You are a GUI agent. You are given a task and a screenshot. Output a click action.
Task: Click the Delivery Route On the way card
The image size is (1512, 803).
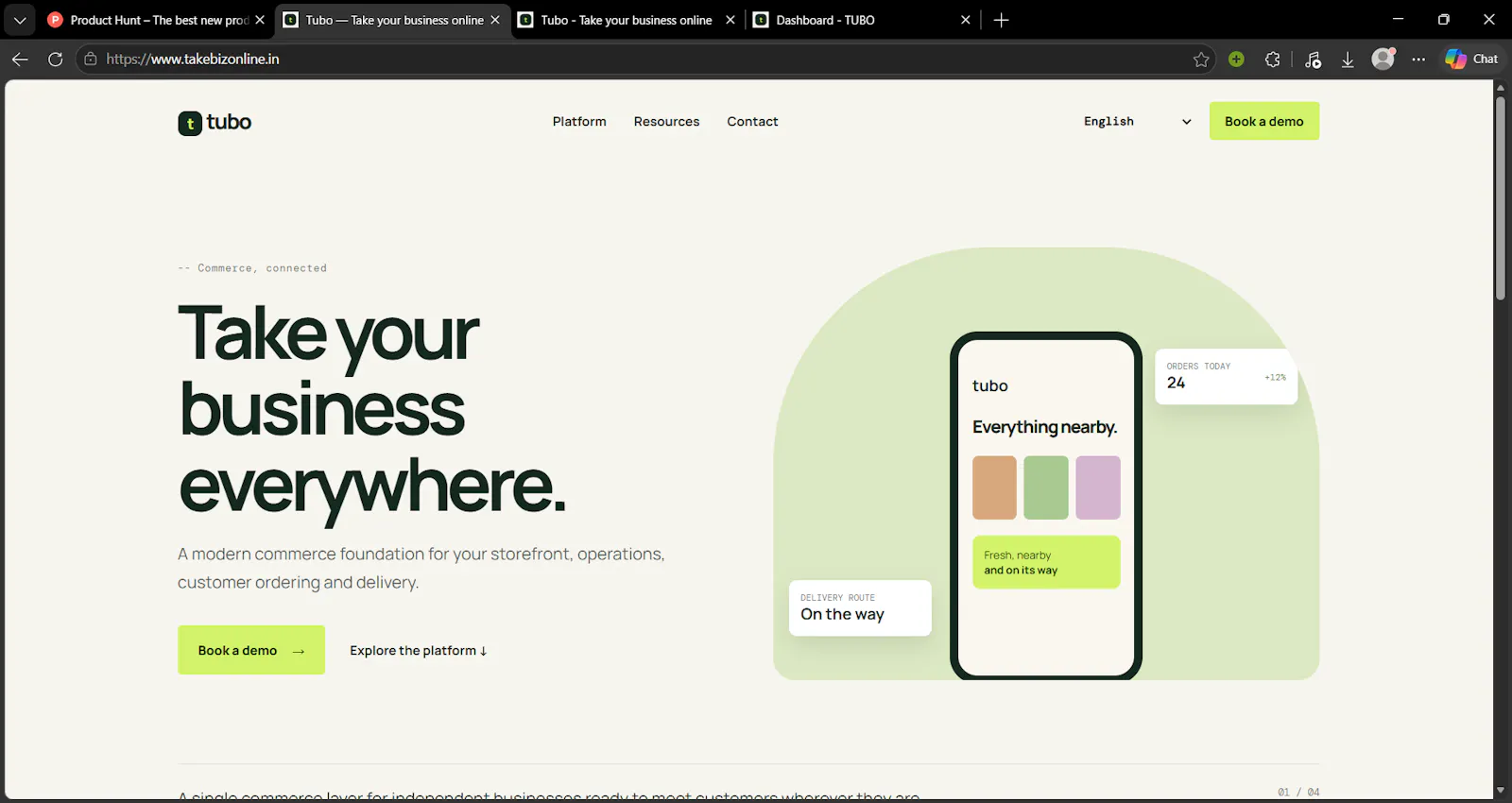pos(860,607)
